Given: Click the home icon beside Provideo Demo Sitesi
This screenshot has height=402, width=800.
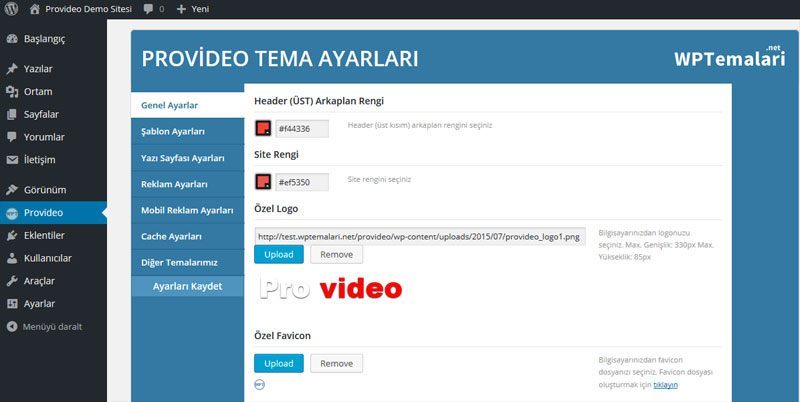Looking at the screenshot, I should click(35, 9).
